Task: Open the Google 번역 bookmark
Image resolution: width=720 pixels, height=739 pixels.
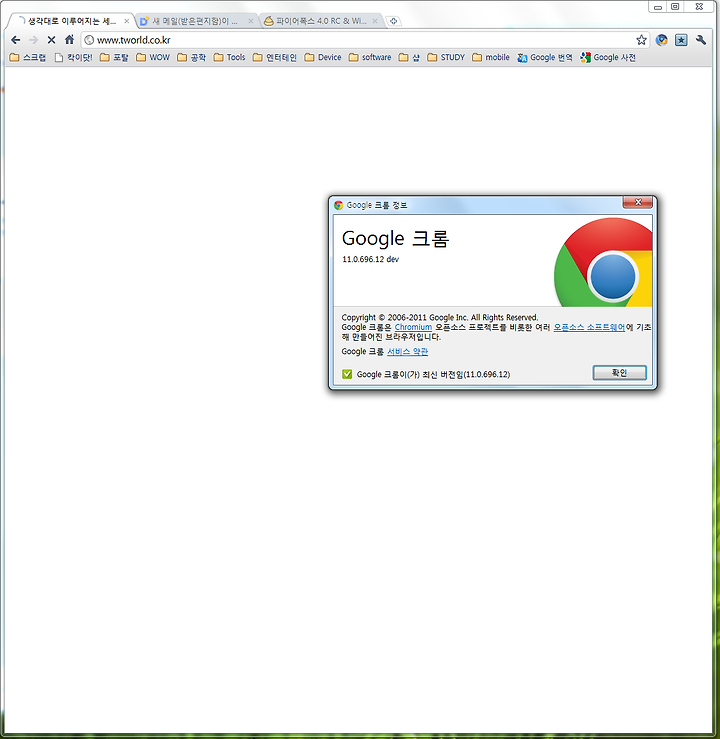Action: click(x=545, y=57)
